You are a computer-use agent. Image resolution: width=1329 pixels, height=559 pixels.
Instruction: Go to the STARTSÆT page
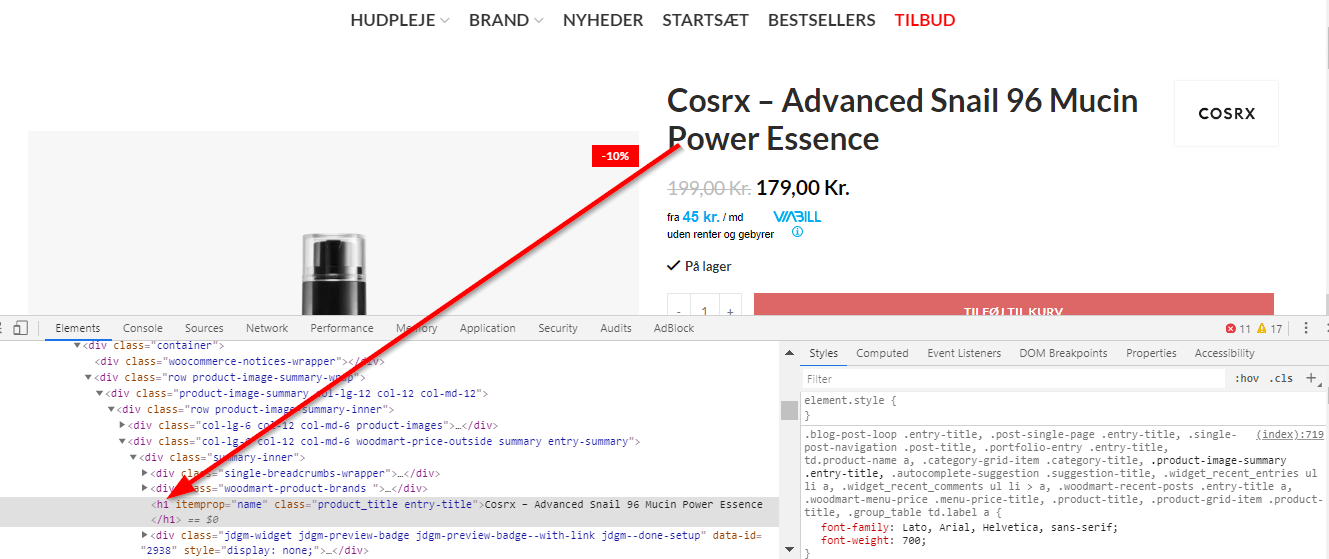click(x=706, y=20)
